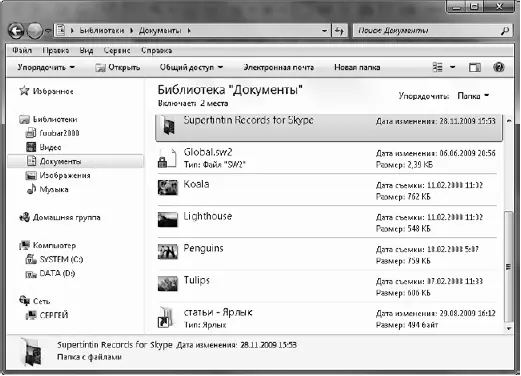Select Избранное in the navigation pane
521x376 pixels.
coord(53,91)
